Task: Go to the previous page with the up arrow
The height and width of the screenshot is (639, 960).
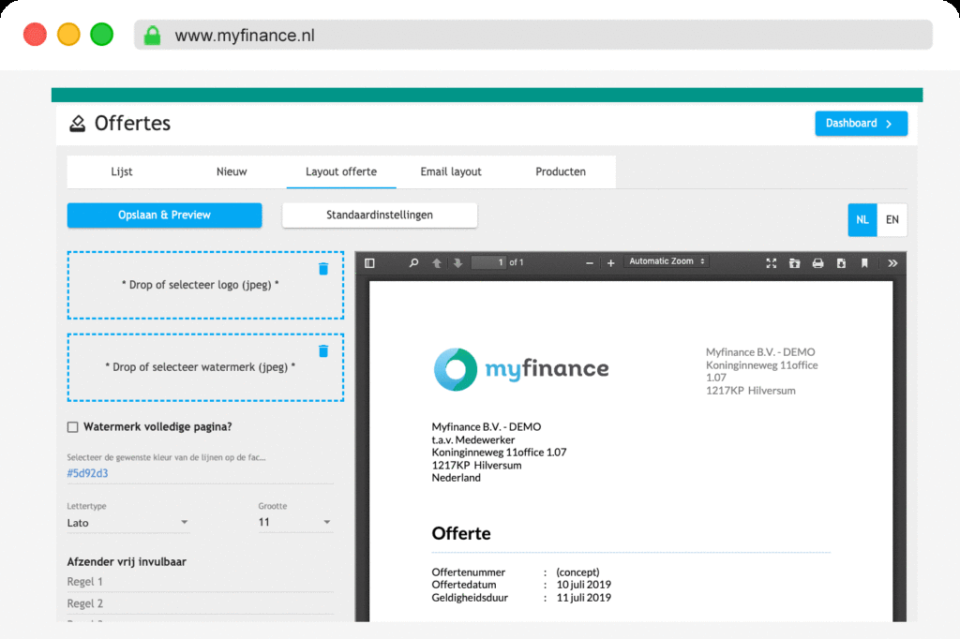Action: 437,262
